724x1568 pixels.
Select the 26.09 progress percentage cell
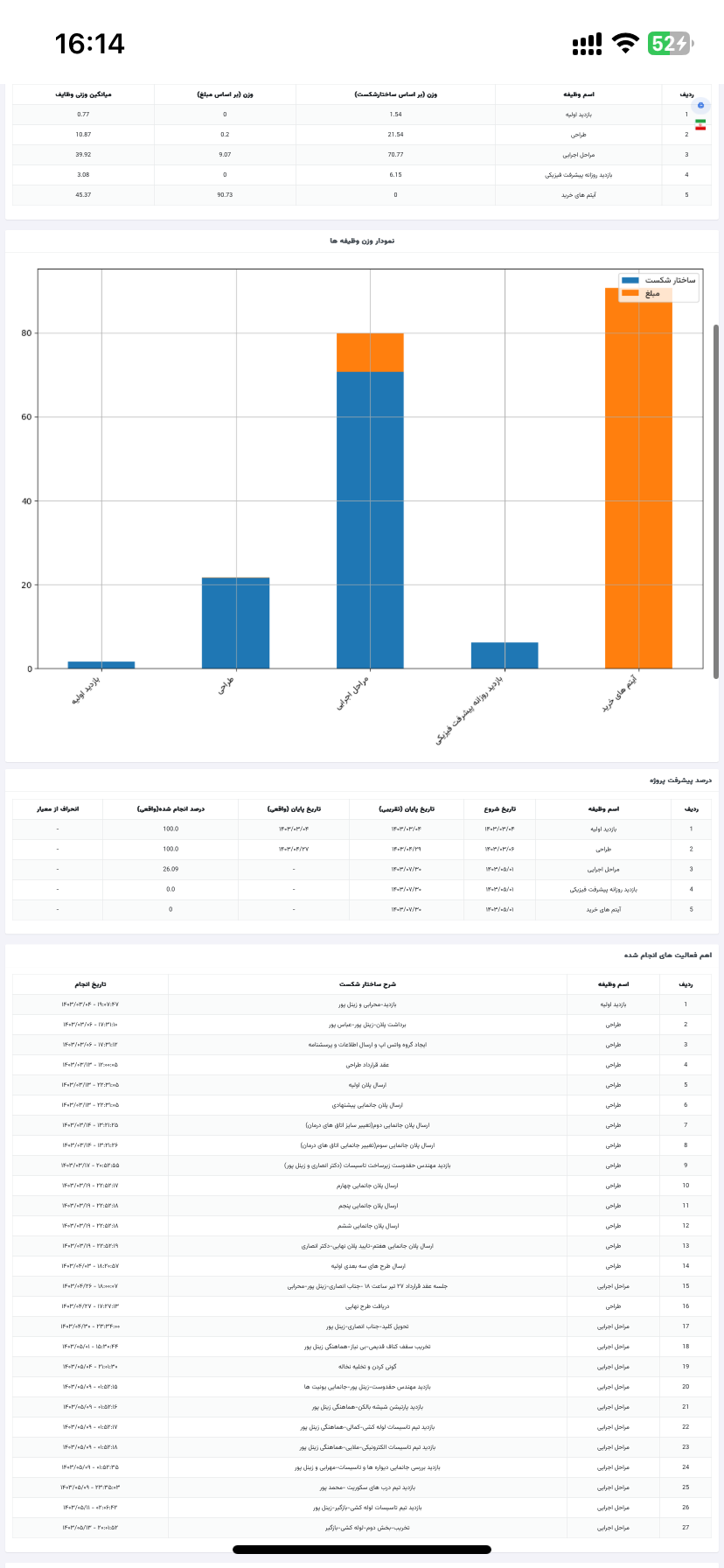pos(171,869)
